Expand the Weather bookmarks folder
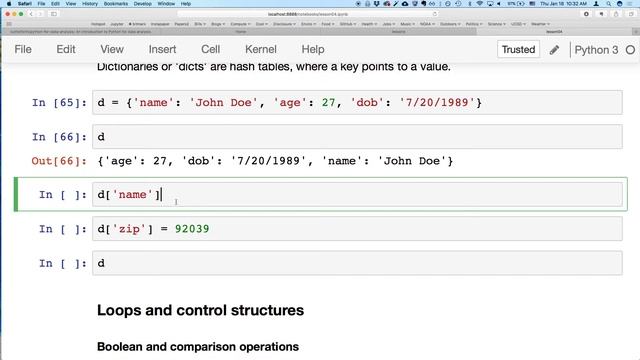The height and width of the screenshot is (360, 640). tap(540, 24)
